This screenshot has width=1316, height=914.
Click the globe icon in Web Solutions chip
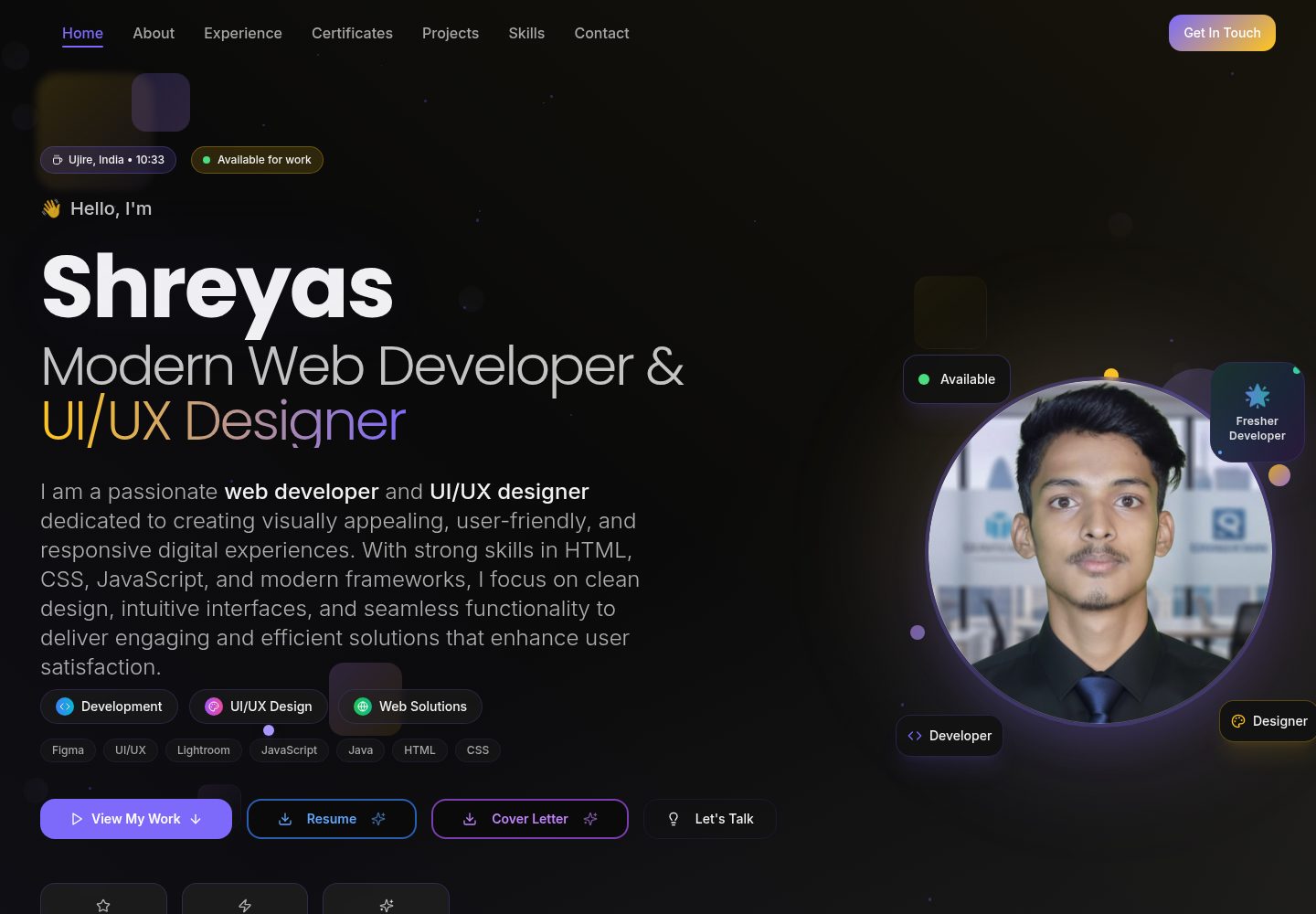pyautogui.click(x=363, y=707)
